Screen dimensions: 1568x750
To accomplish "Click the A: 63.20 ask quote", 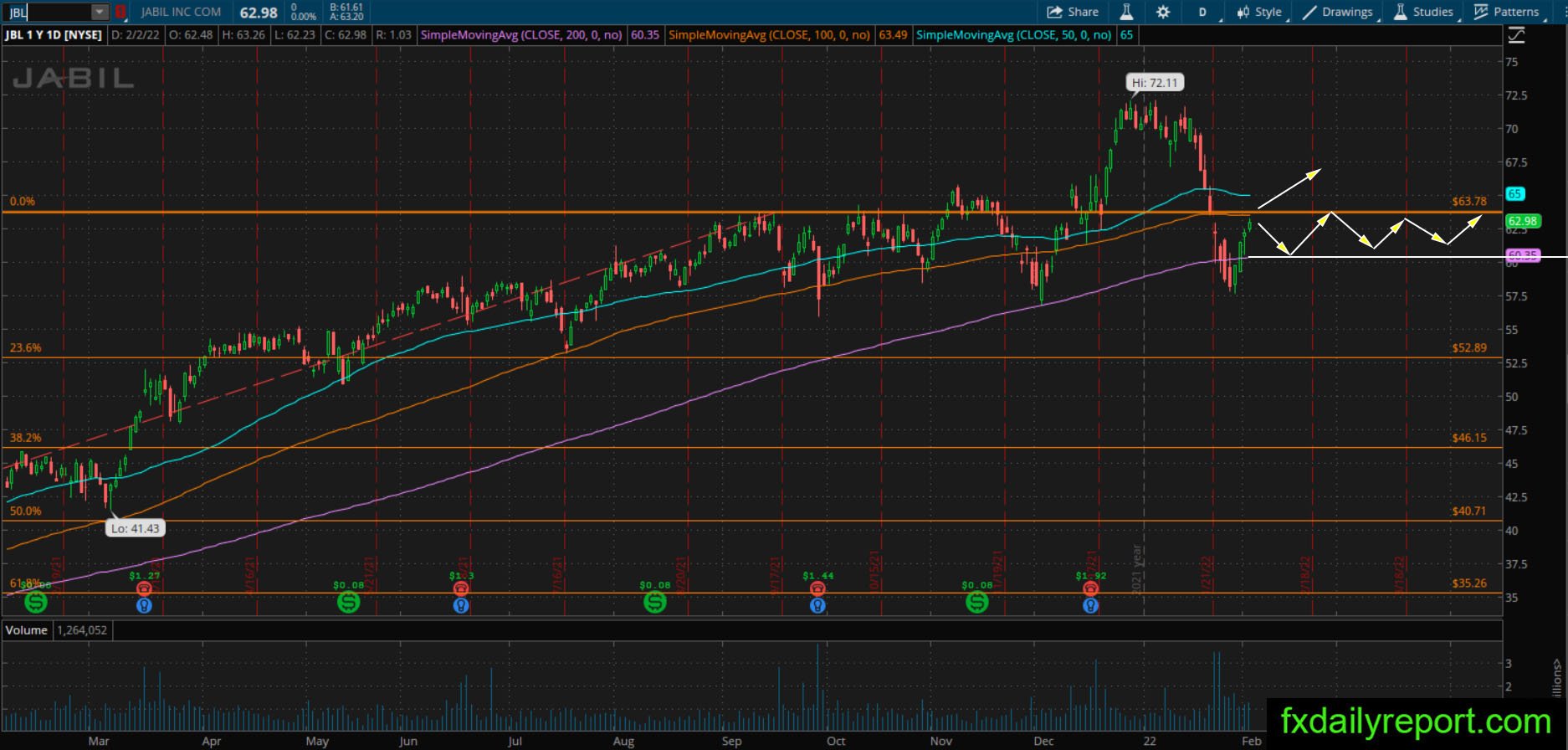I will tap(346, 17).
